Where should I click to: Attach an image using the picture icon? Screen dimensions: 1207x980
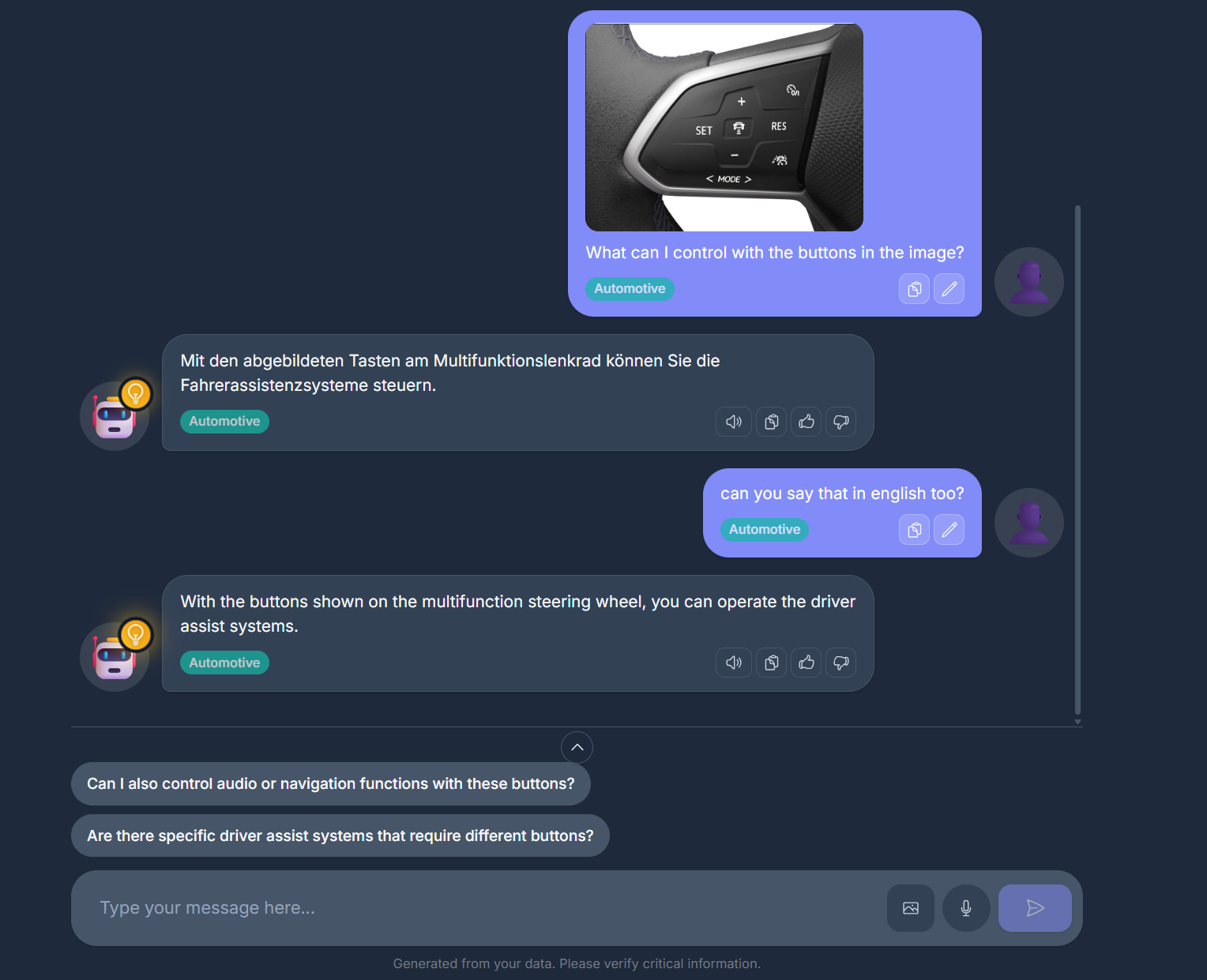(x=911, y=908)
